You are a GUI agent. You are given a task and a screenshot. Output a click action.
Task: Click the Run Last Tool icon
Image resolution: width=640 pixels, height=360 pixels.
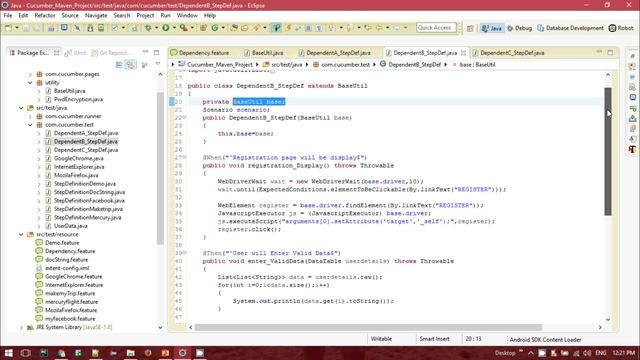tap(184, 28)
